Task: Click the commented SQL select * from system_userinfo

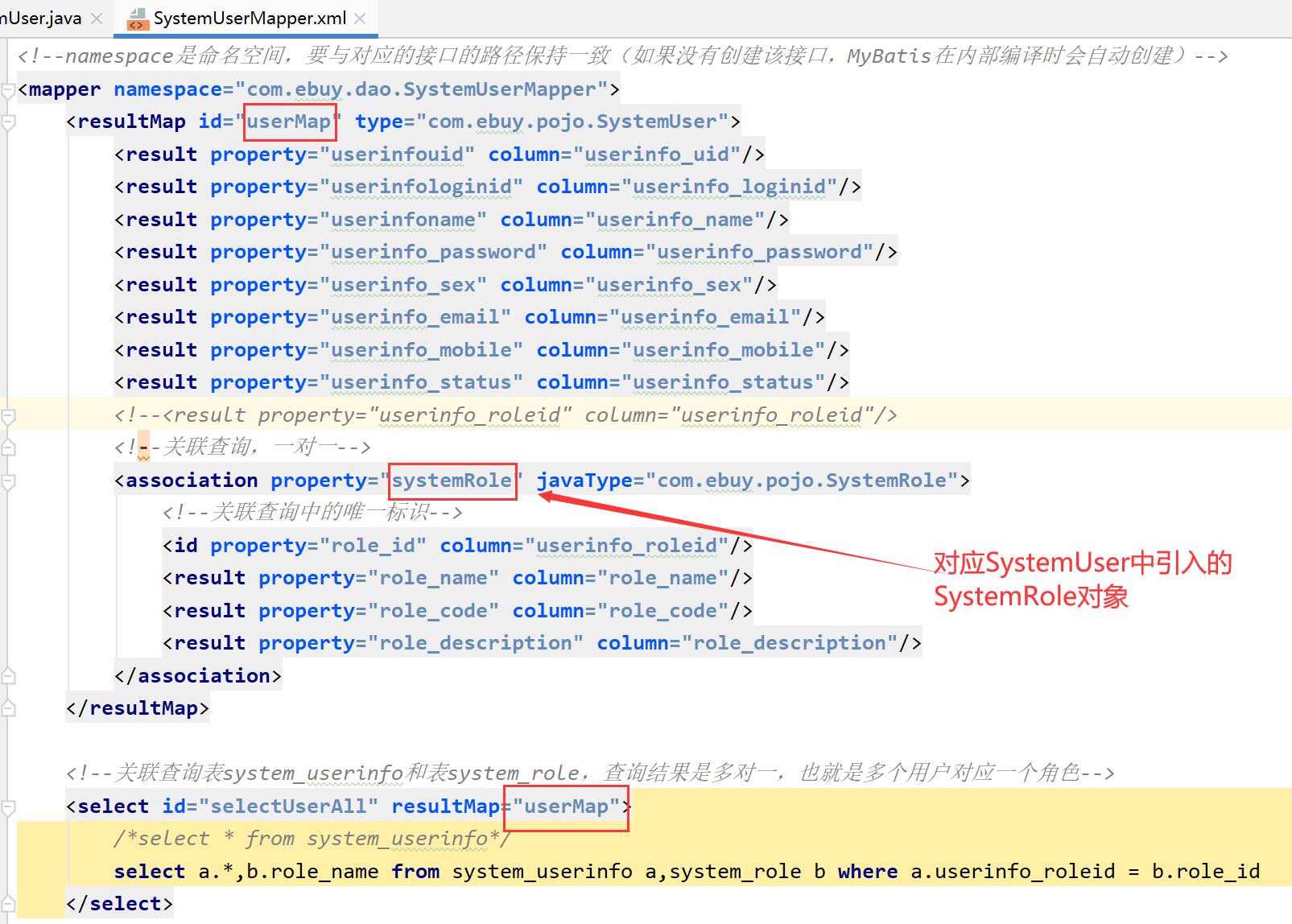Action: coord(312,839)
